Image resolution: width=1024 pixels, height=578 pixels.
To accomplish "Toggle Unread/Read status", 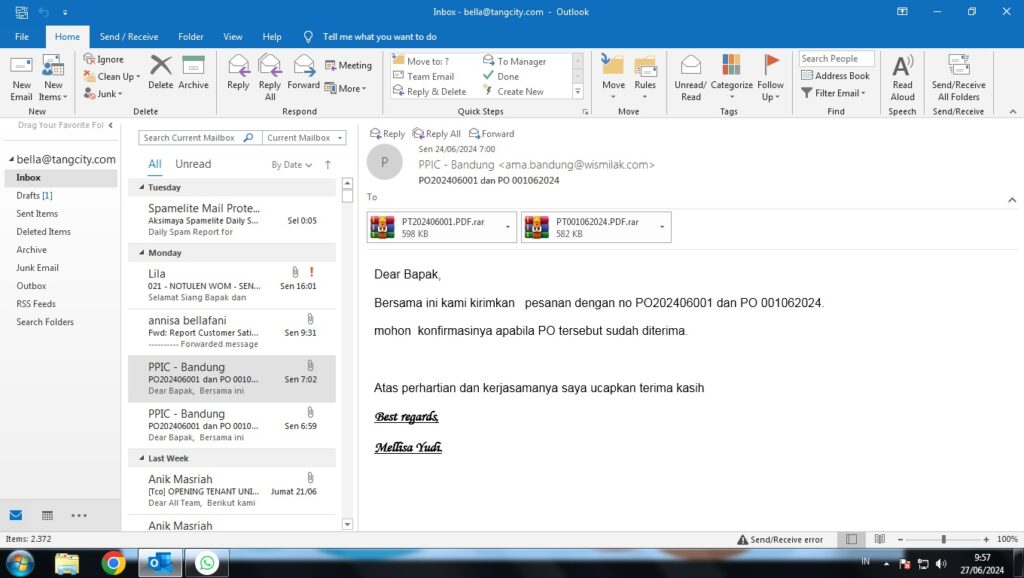I will tap(690, 78).
